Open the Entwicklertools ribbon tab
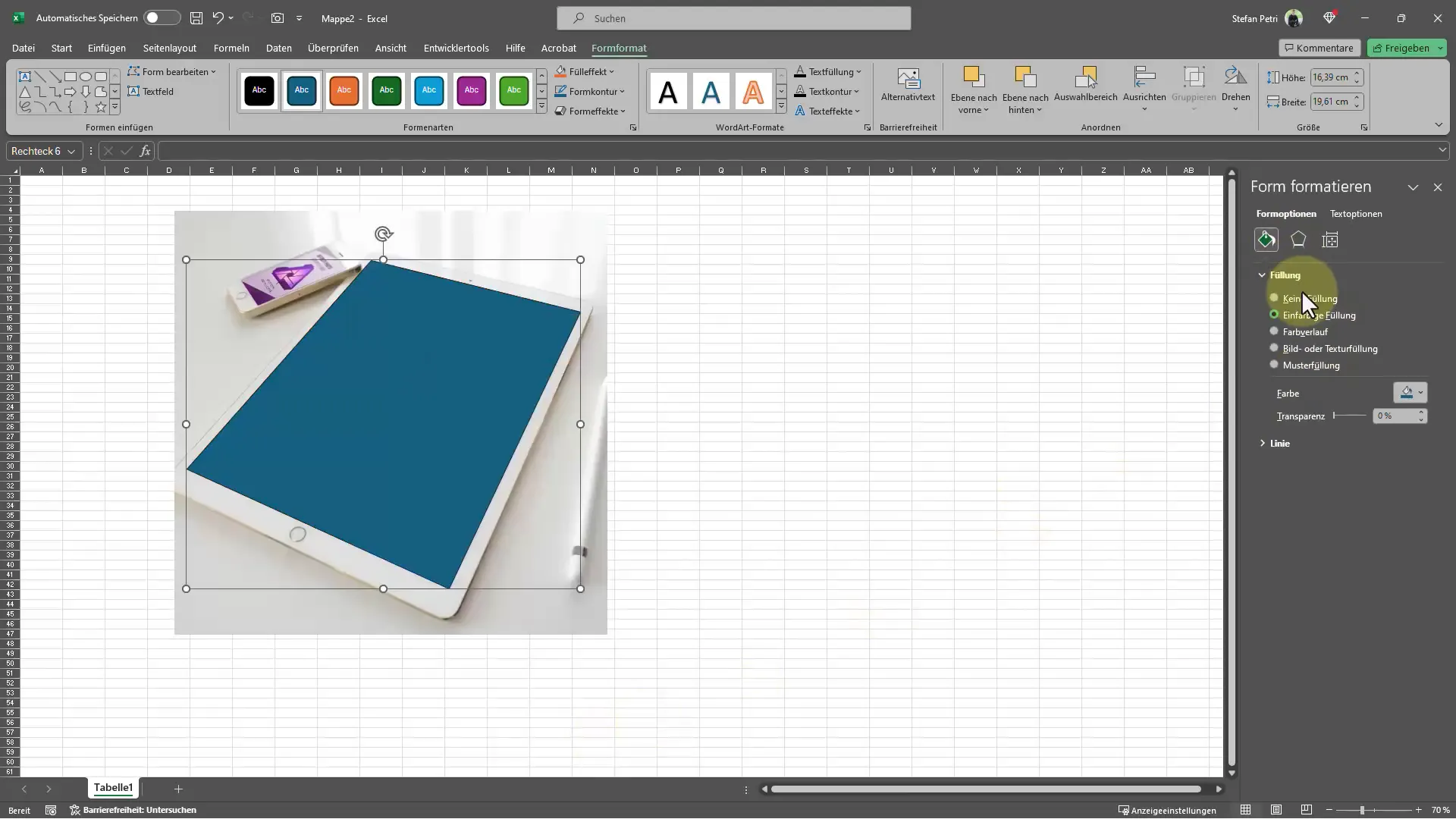1456x819 pixels. (457, 48)
